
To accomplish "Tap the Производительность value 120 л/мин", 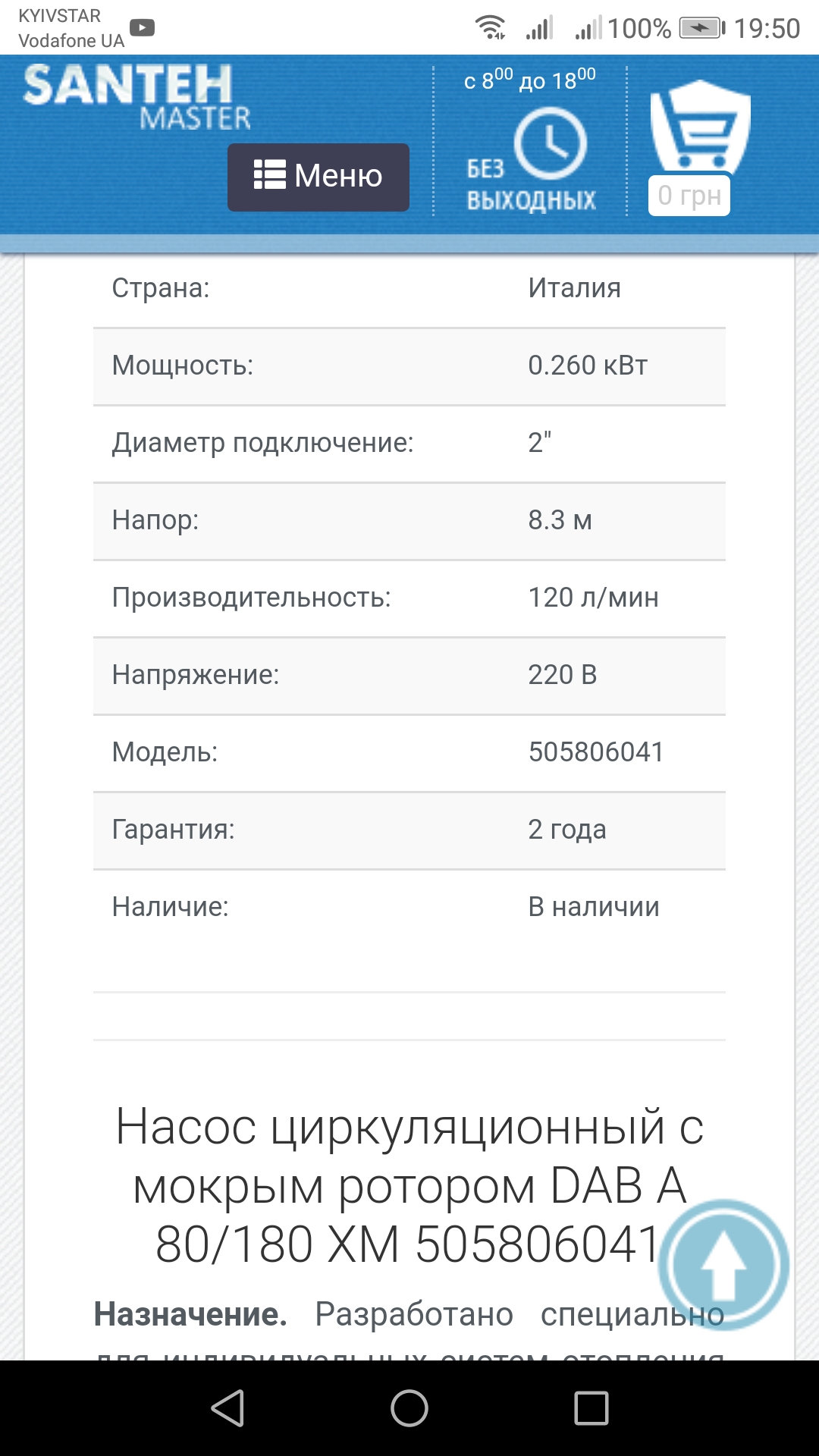I will [593, 598].
